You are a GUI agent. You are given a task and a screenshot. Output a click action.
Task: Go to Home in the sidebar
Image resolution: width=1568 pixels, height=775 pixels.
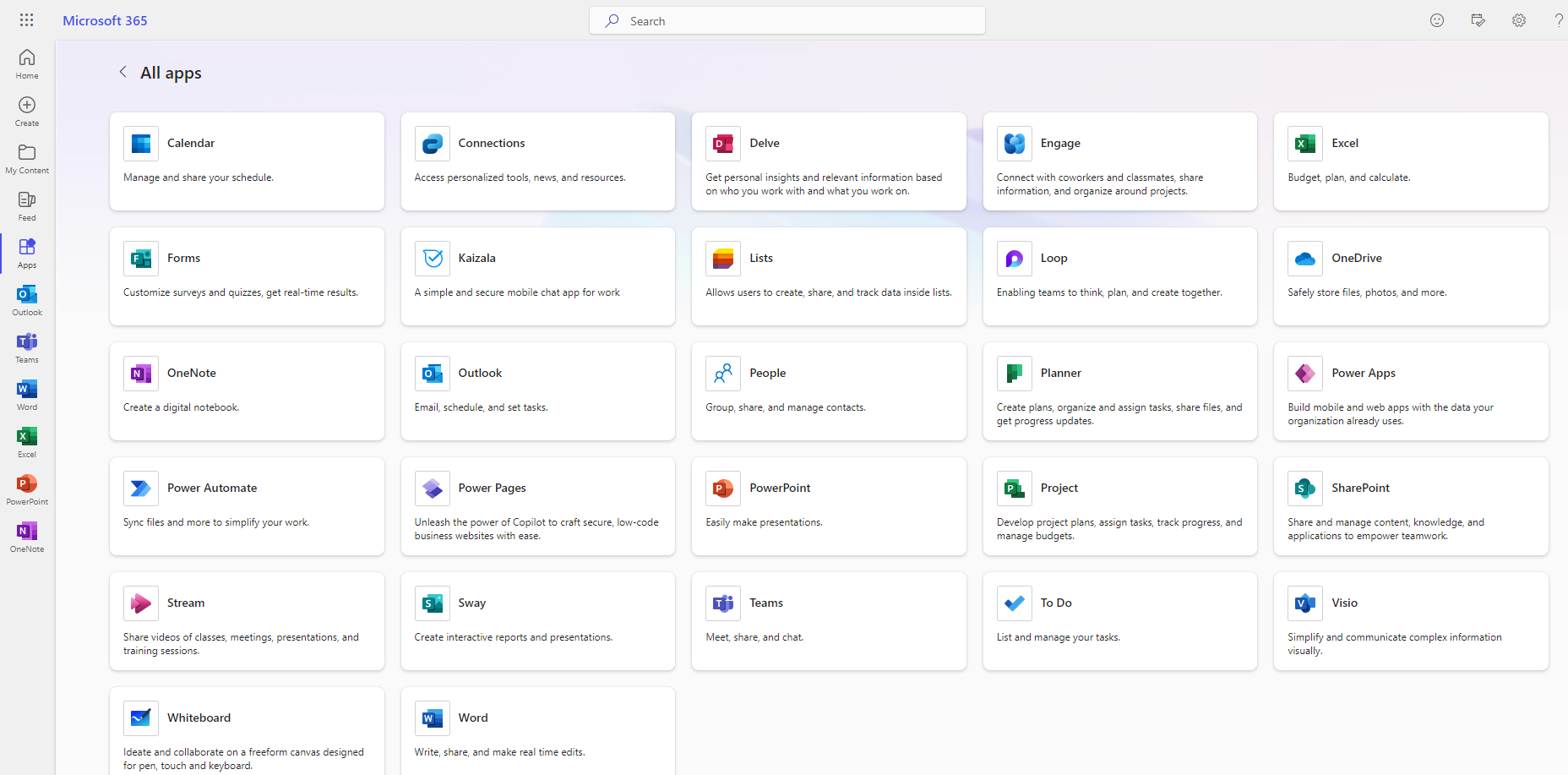coord(27,64)
